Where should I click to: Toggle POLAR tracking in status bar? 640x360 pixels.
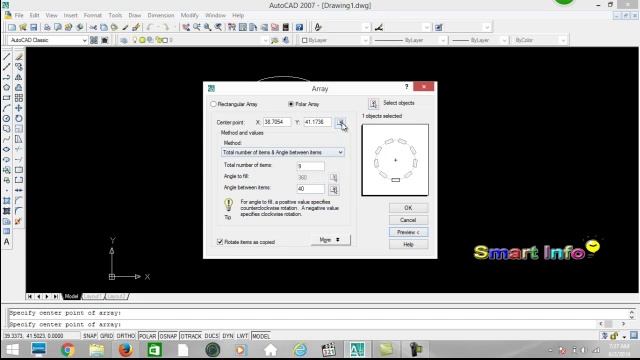click(x=147, y=336)
